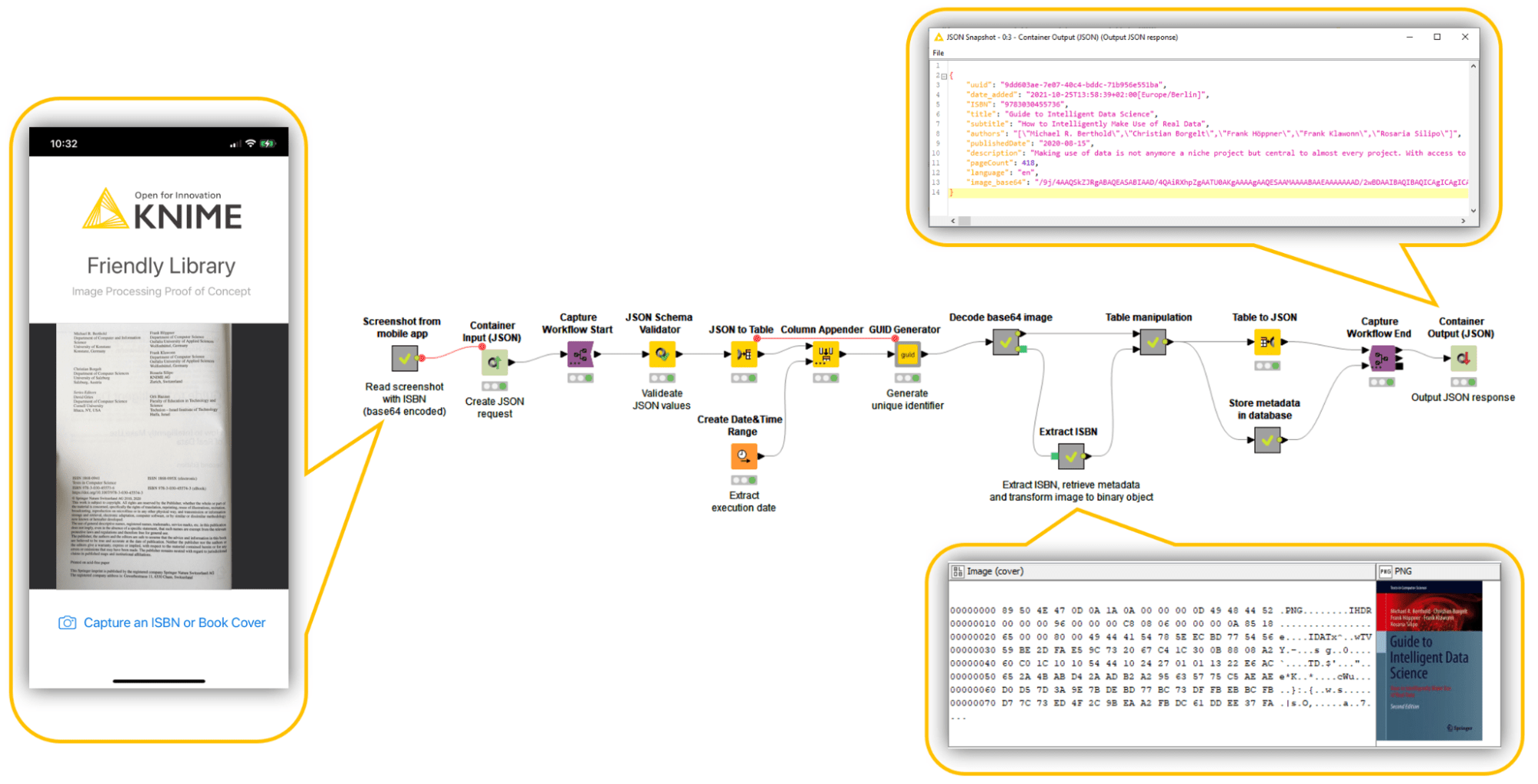The width and height of the screenshot is (1538, 784).
Task: Click the status light under Container Output node
Action: coord(1463,382)
